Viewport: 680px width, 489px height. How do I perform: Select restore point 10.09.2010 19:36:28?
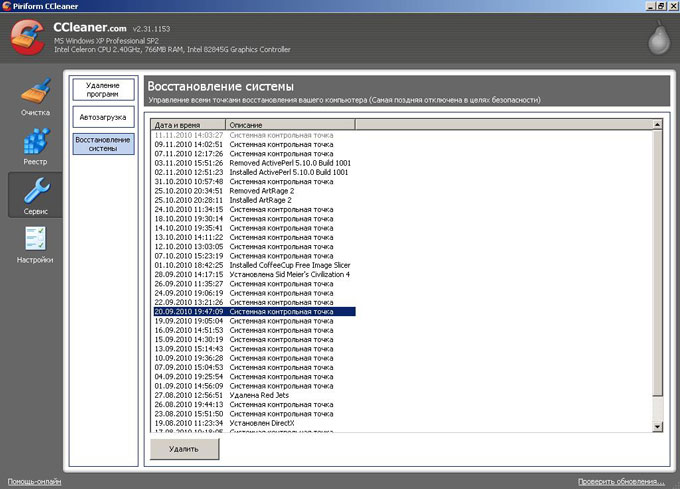[x=255, y=358]
